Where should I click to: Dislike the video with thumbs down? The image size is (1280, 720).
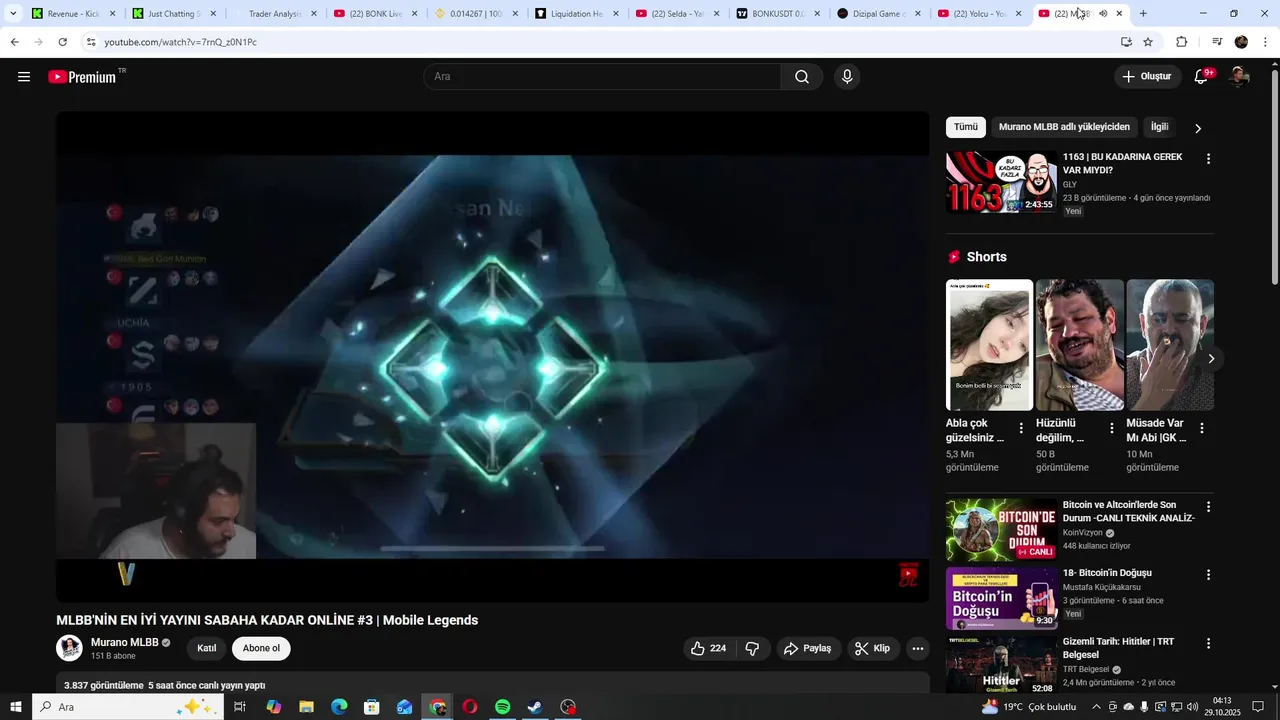(753, 648)
